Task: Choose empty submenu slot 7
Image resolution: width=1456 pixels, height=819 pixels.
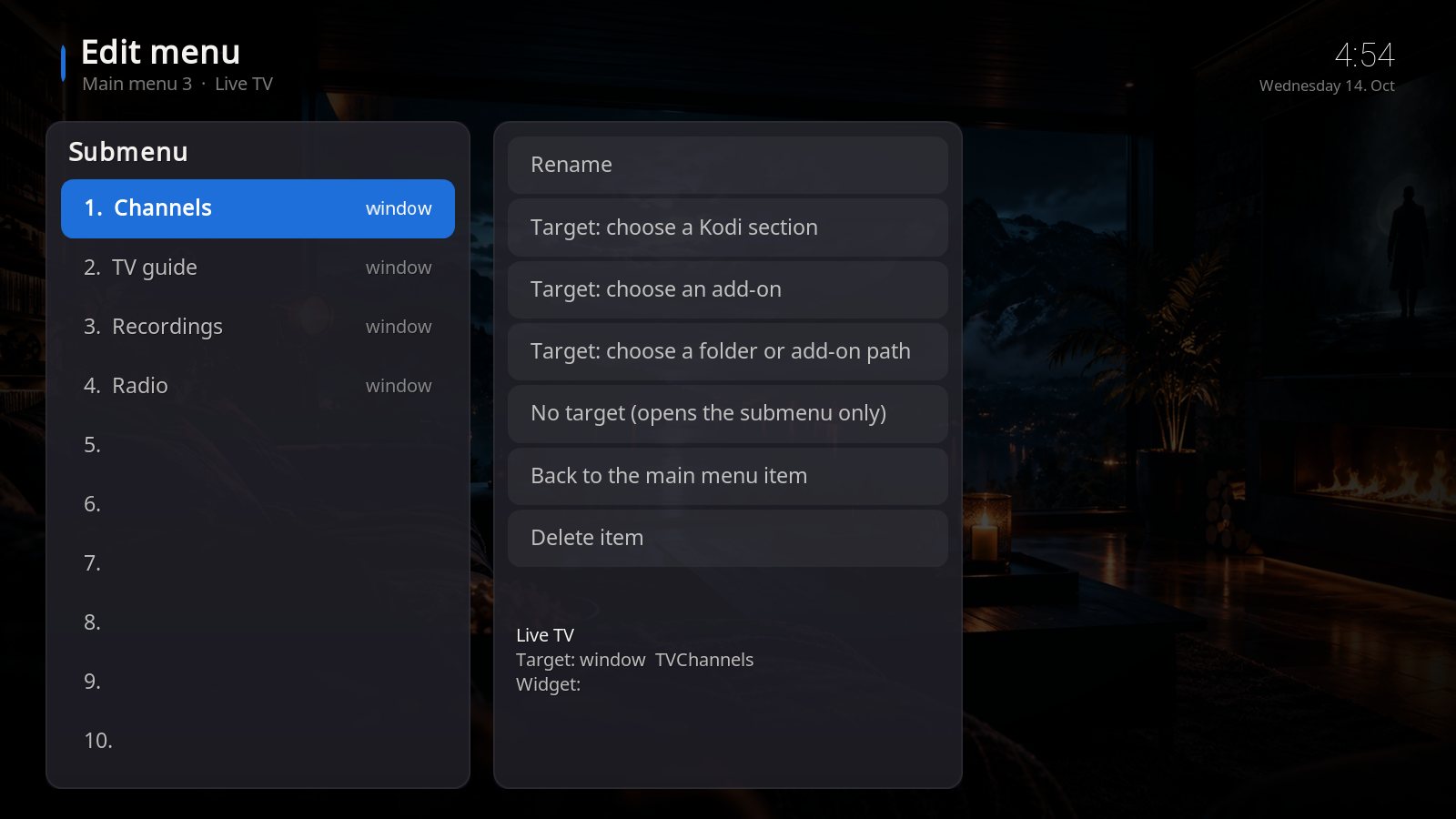Action: tap(258, 563)
